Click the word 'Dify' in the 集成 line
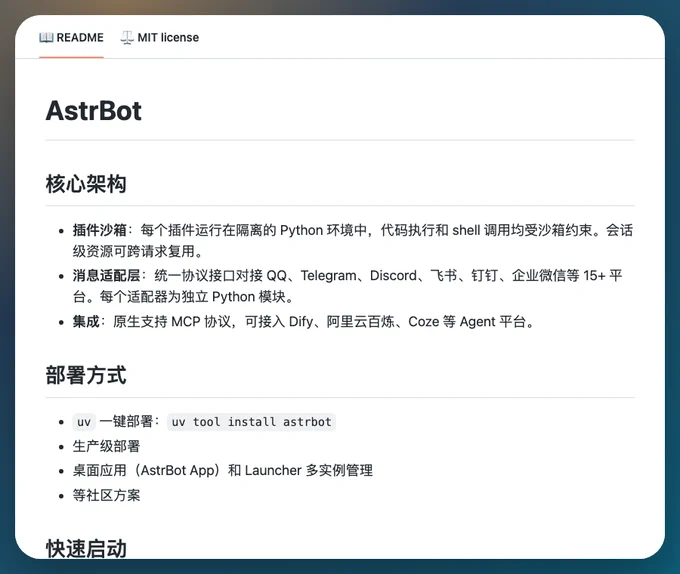 [x=301, y=322]
